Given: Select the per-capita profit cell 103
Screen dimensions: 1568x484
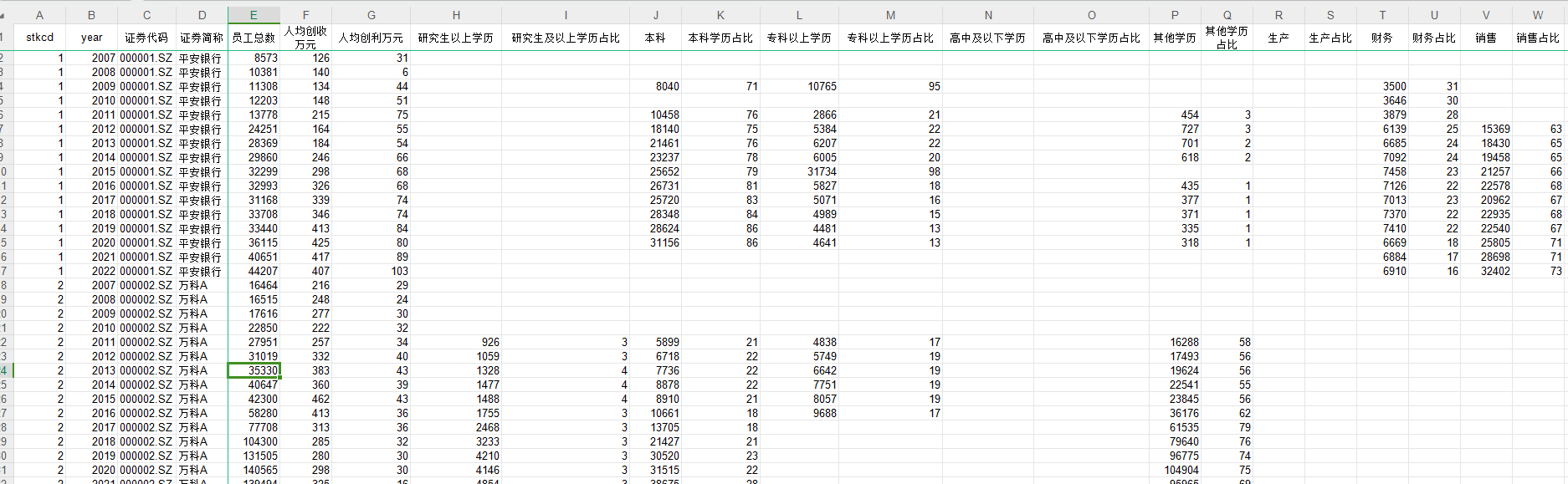Looking at the screenshot, I should click(x=371, y=271).
